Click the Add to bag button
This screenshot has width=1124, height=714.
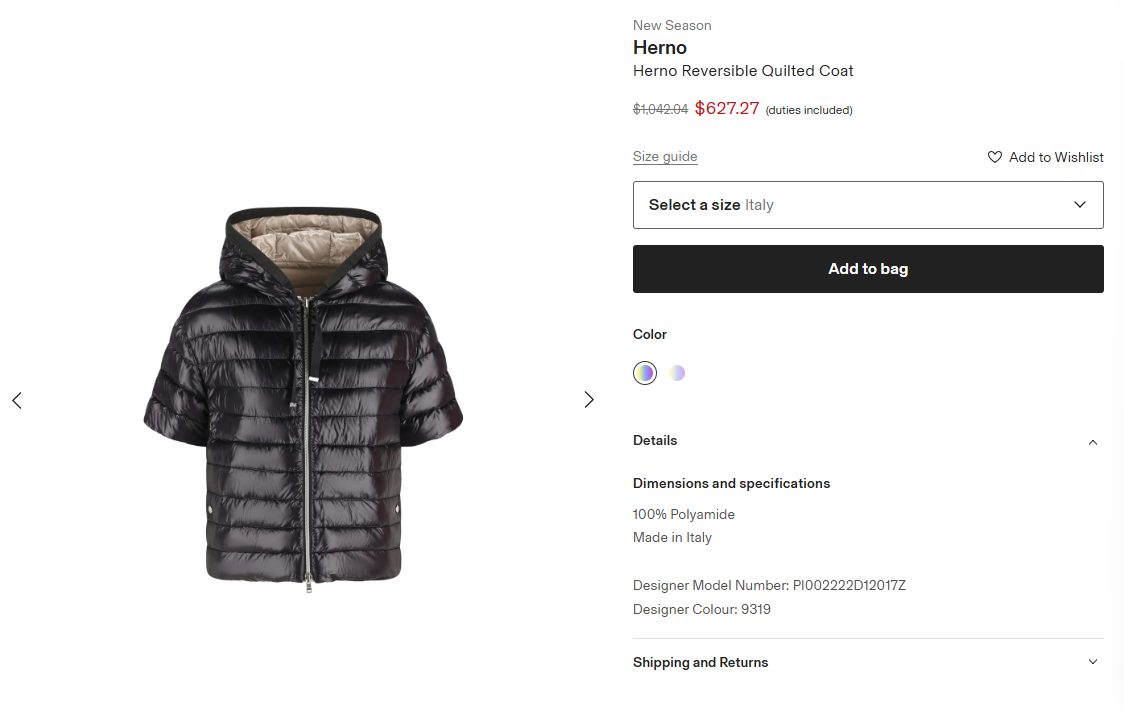(x=868, y=268)
